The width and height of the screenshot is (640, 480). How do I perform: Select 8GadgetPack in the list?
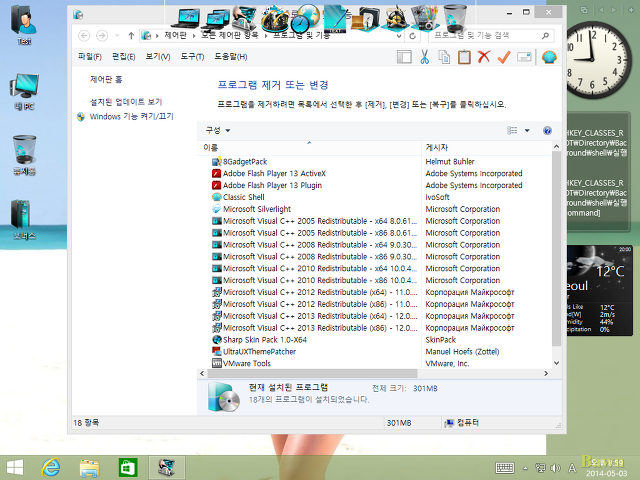click(x=245, y=162)
